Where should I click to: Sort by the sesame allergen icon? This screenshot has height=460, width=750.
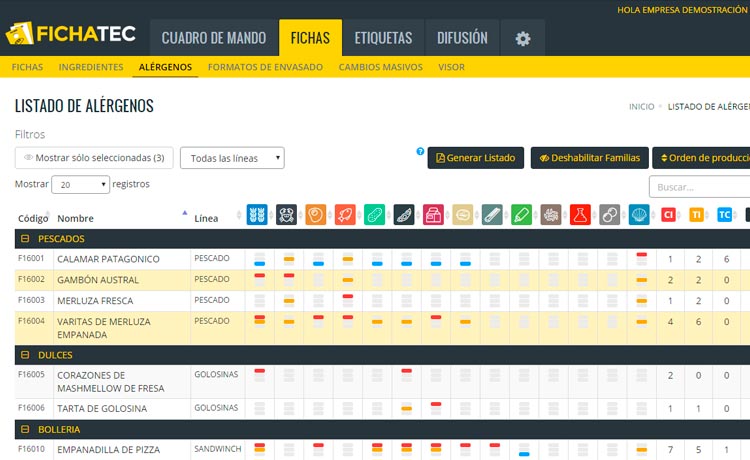click(551, 215)
